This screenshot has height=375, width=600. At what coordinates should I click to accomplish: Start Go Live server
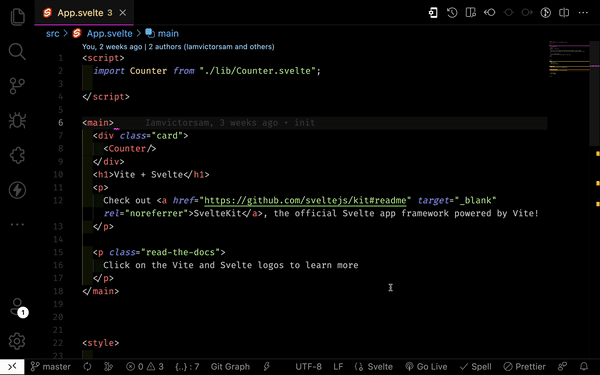coord(426,367)
